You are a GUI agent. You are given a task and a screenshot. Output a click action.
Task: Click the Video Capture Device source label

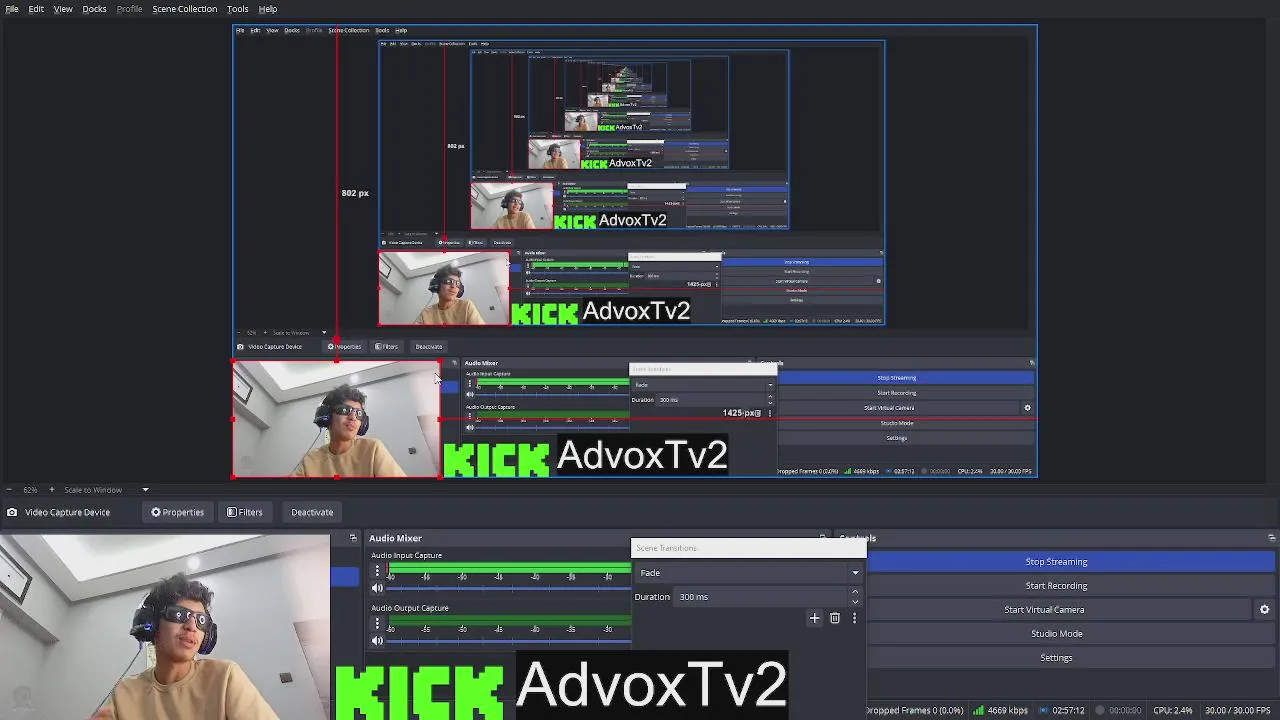[x=67, y=512]
